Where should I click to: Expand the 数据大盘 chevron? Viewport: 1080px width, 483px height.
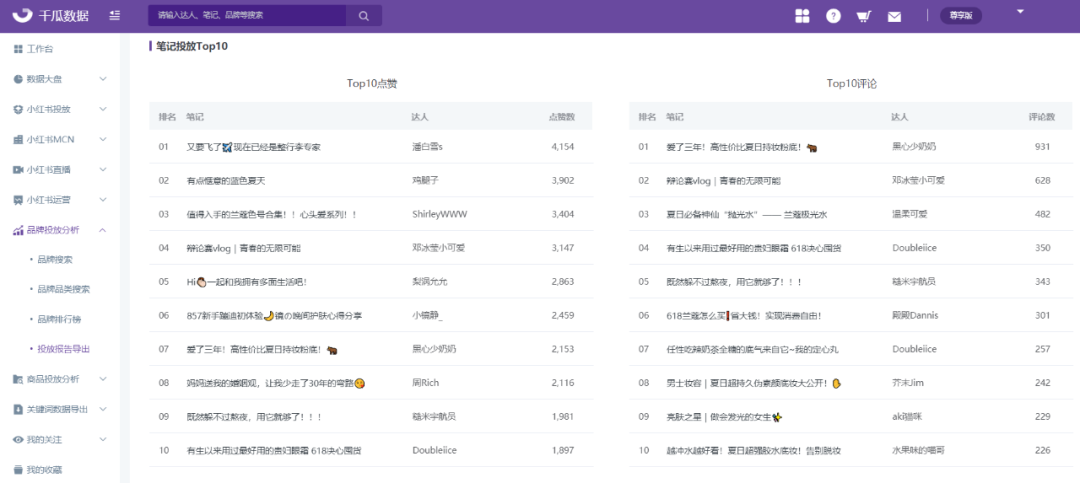click(x=103, y=79)
